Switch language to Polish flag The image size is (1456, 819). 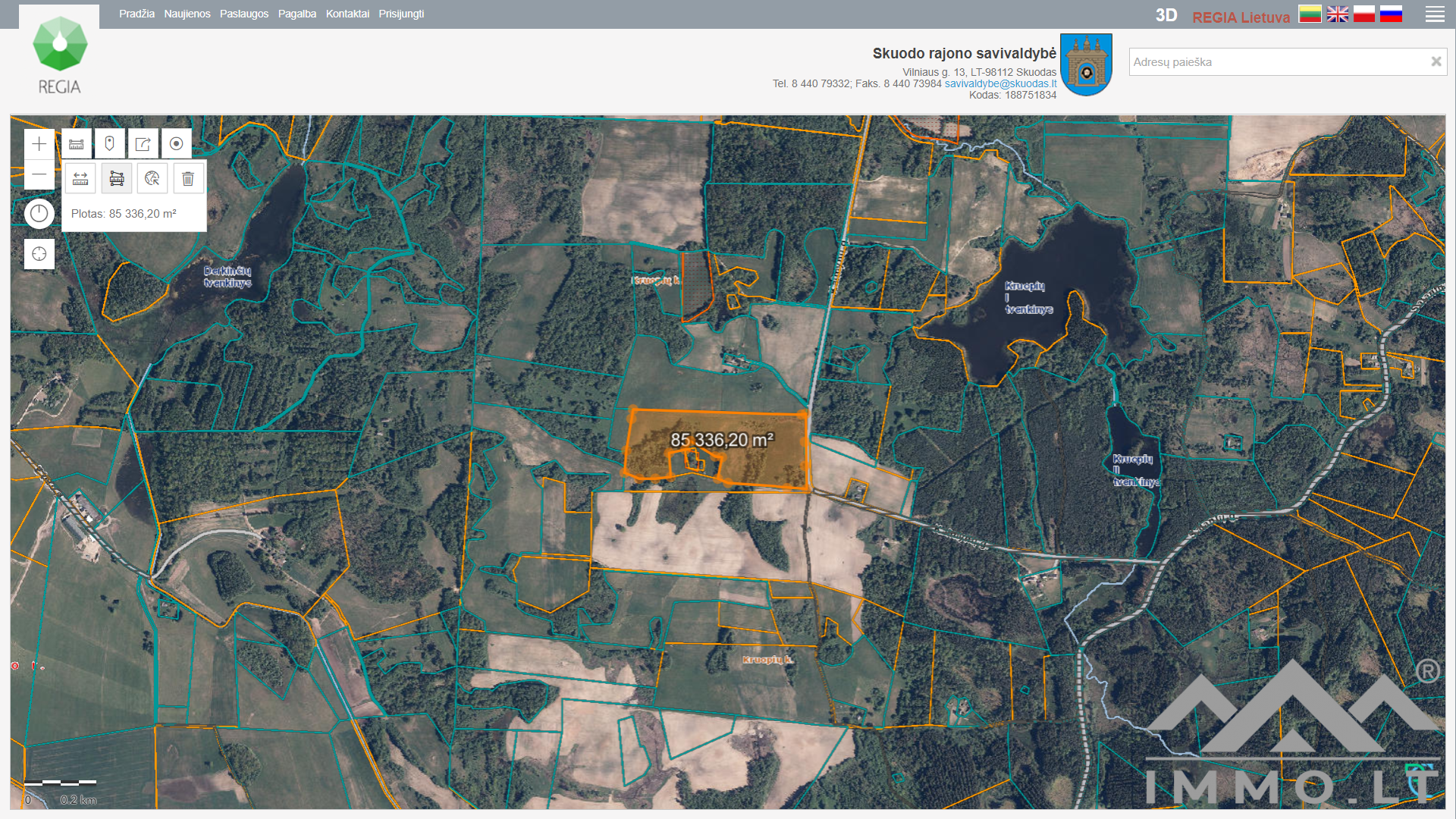tap(1364, 14)
